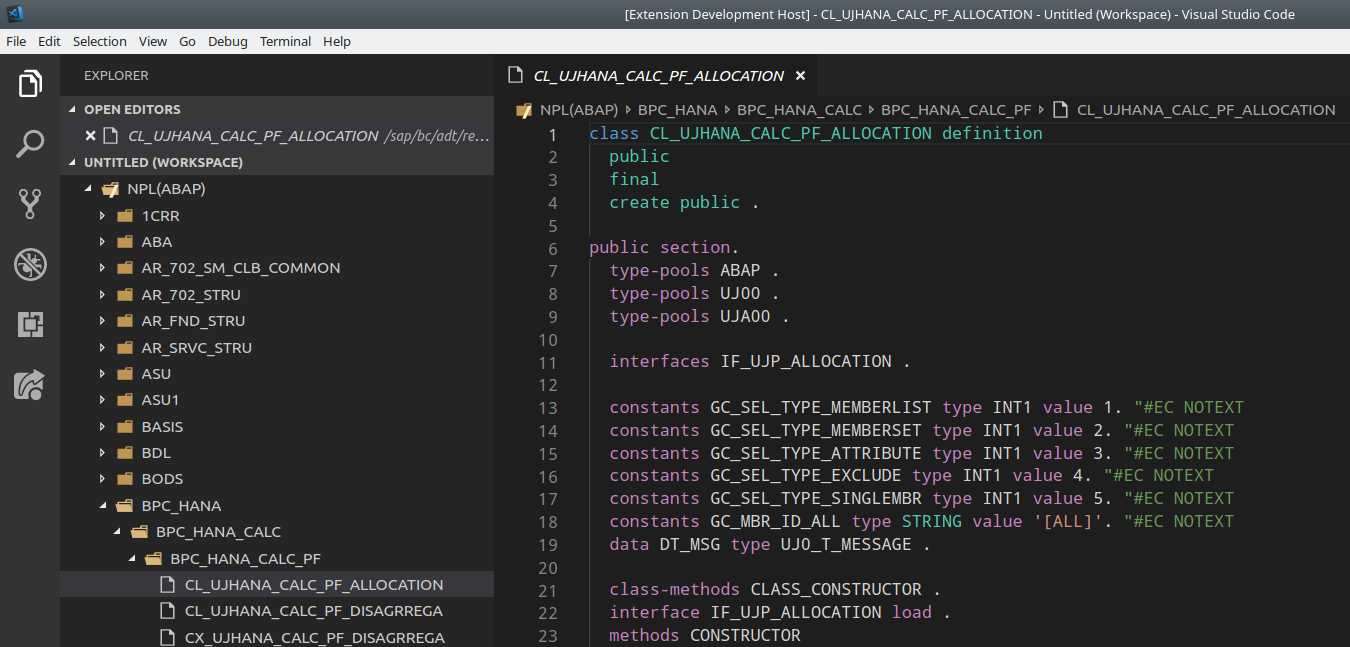Image resolution: width=1350 pixels, height=647 pixels.
Task: Click line number 11 in editor gutter
Action: [547, 362]
